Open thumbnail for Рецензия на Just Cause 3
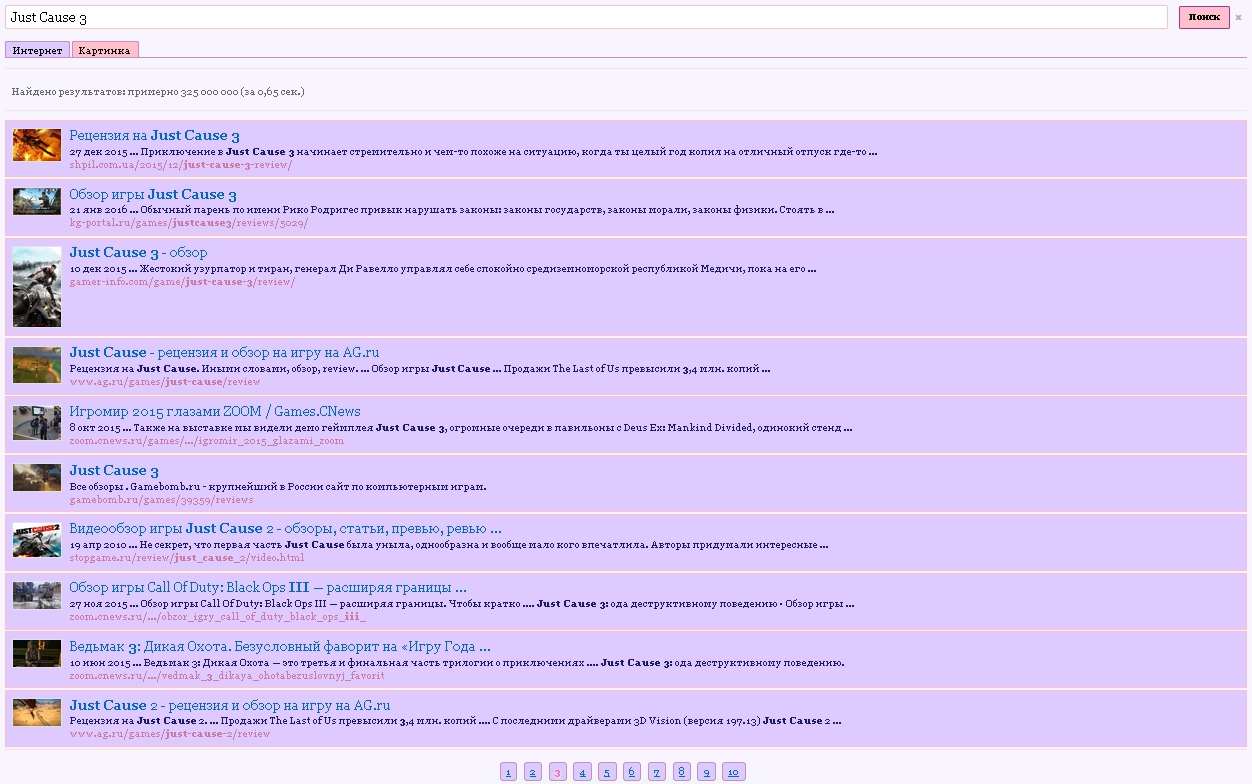This screenshot has width=1252, height=784. [x=37, y=145]
